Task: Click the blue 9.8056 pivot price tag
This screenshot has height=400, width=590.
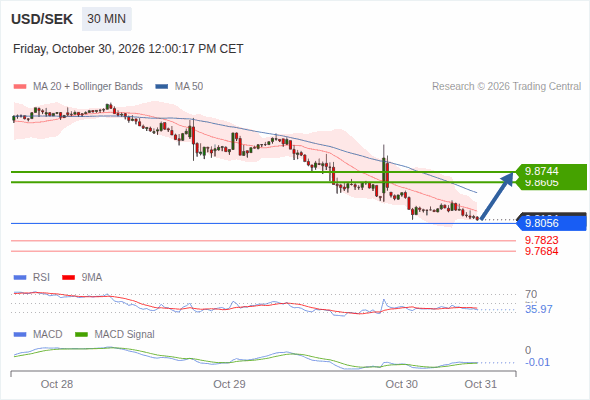Action: click(x=552, y=223)
